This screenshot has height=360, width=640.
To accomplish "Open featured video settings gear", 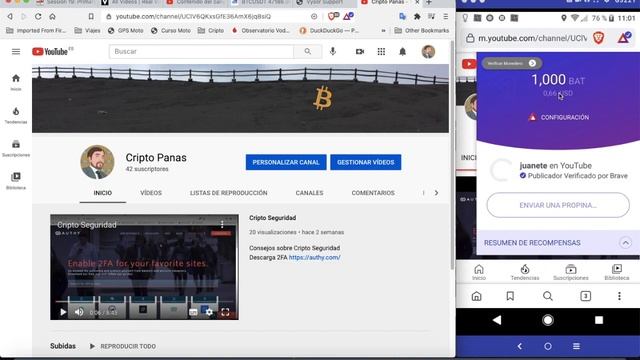I will tap(209, 312).
